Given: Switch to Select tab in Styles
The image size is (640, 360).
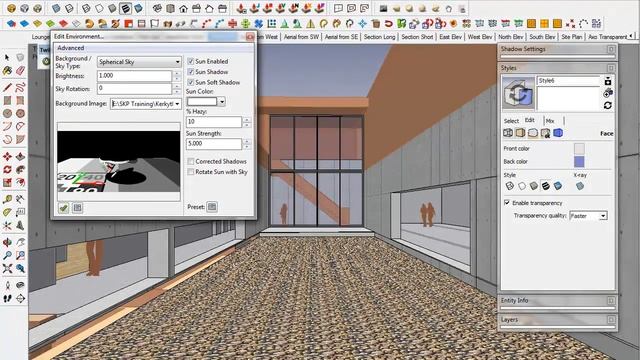Looking at the screenshot, I should click(511, 121).
